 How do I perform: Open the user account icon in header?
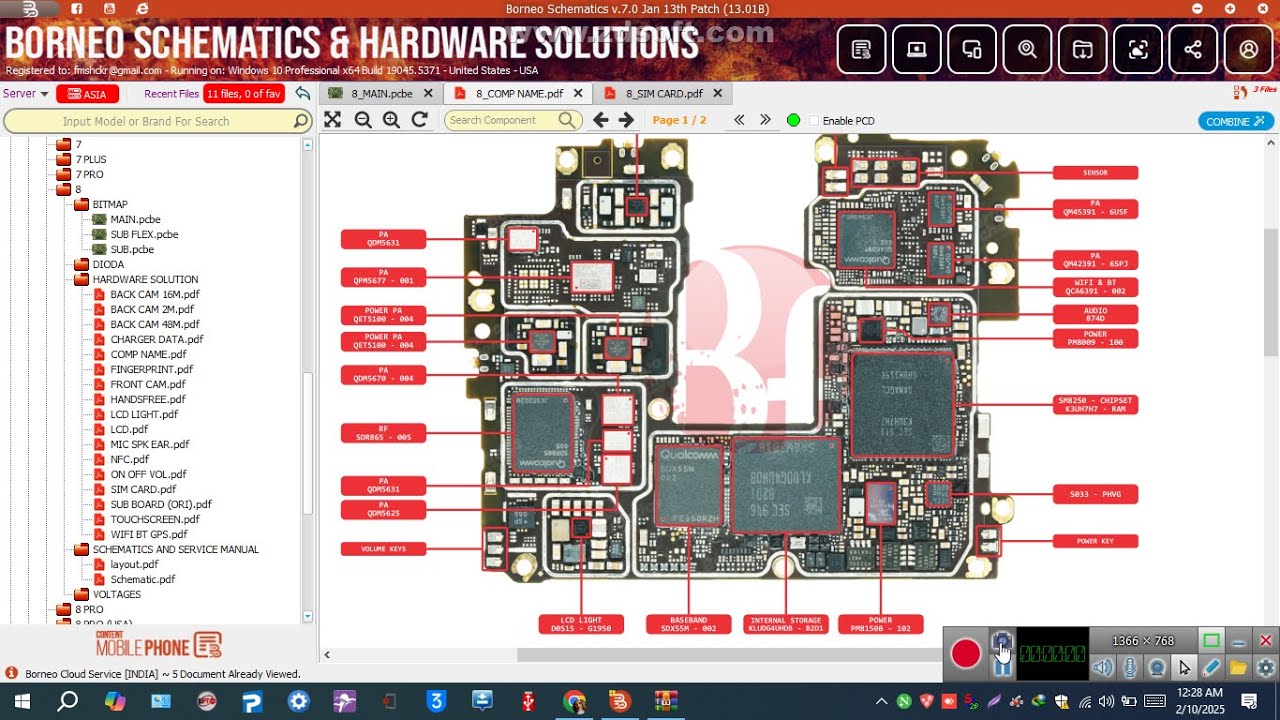(1248, 49)
